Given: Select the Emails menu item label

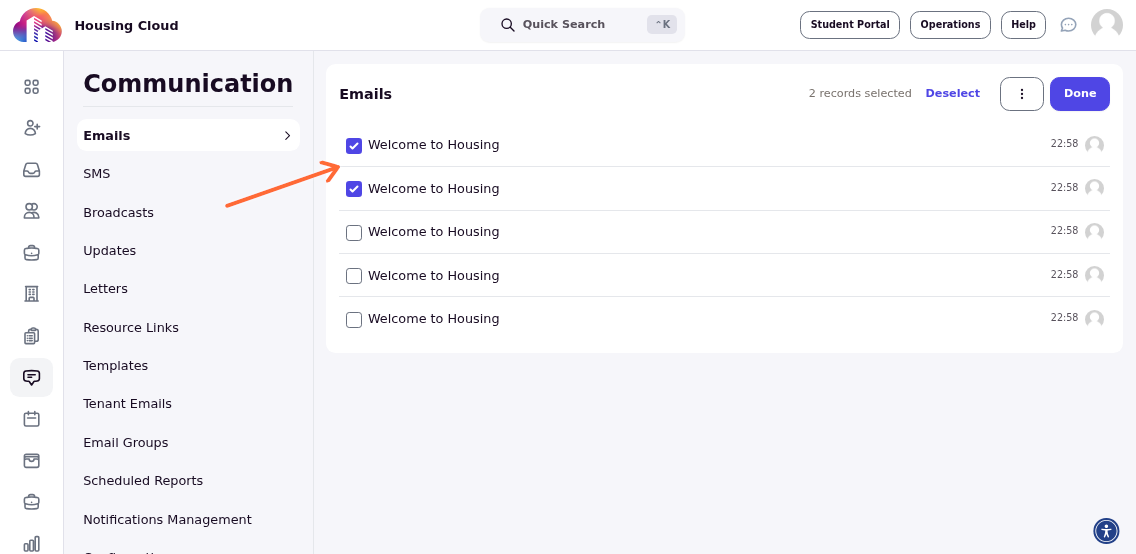Looking at the screenshot, I should click(106, 135).
